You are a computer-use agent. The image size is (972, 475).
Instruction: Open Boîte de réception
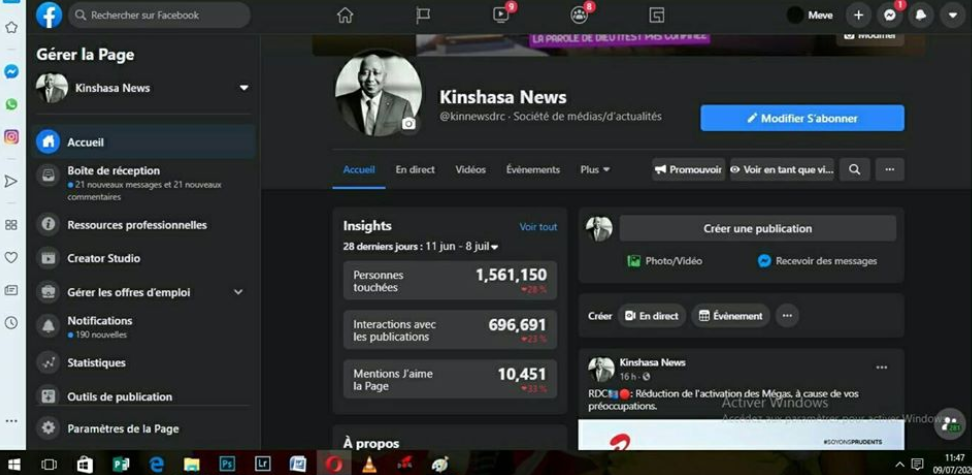tap(143, 183)
